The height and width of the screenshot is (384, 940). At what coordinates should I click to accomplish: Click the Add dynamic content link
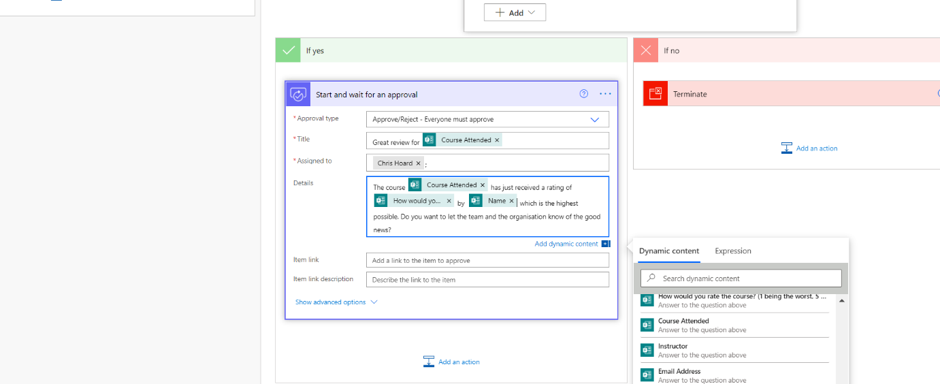(566, 244)
